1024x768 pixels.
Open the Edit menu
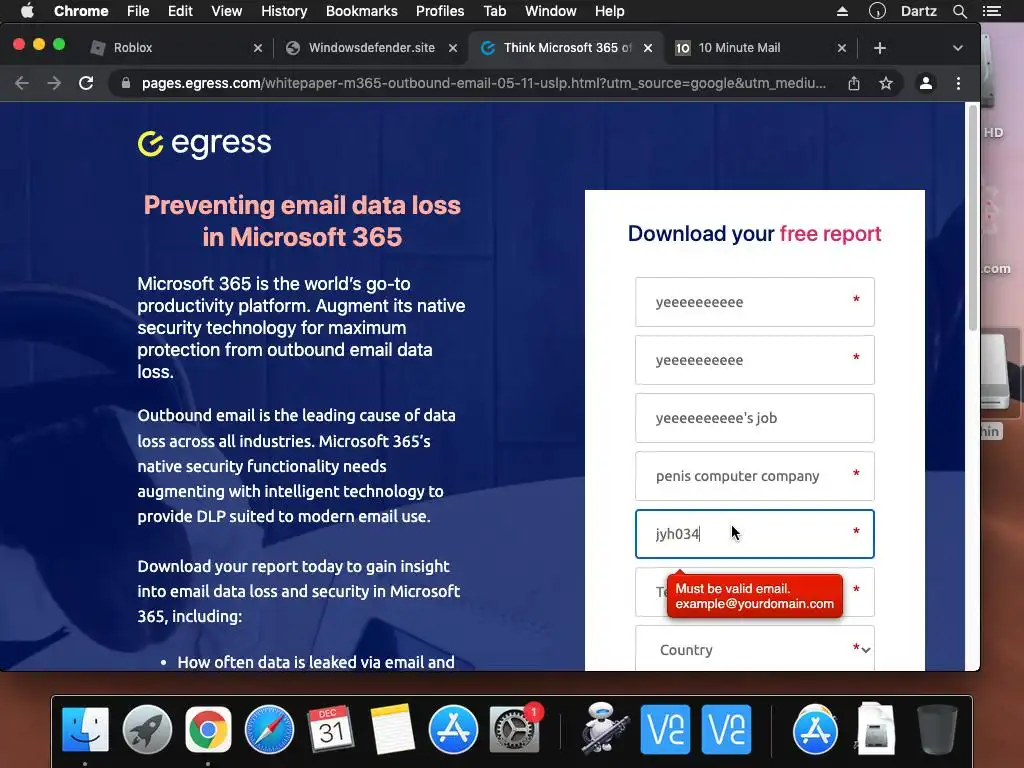(x=180, y=11)
